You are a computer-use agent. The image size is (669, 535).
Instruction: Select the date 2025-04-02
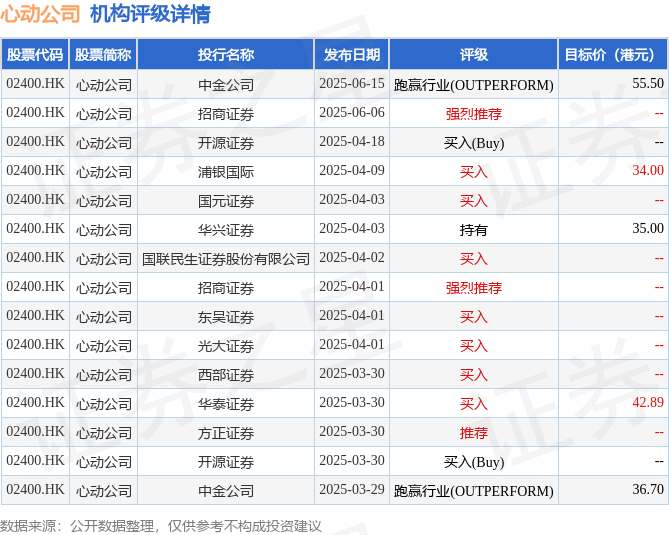352,258
